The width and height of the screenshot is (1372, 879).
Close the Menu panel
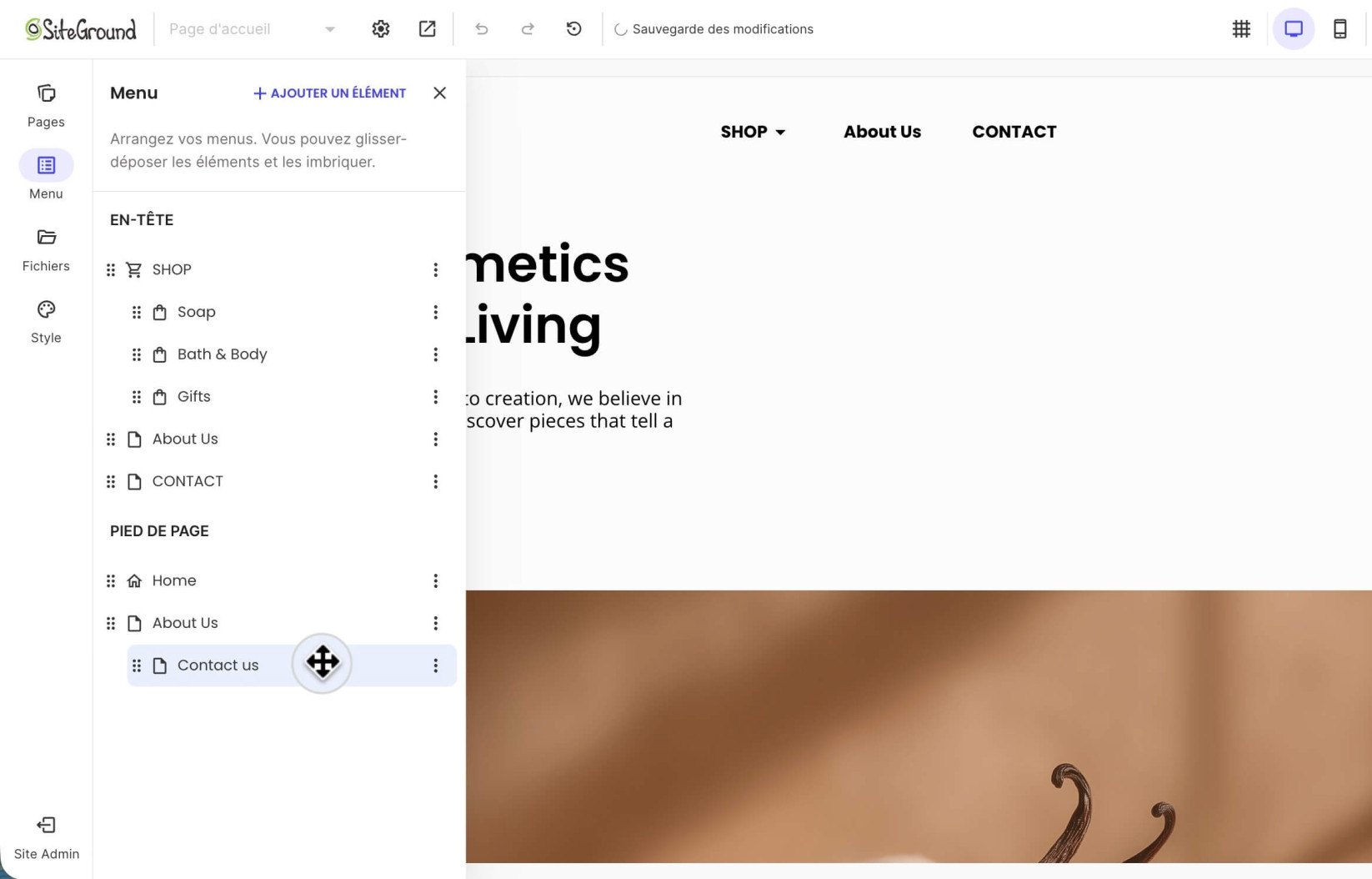439,93
